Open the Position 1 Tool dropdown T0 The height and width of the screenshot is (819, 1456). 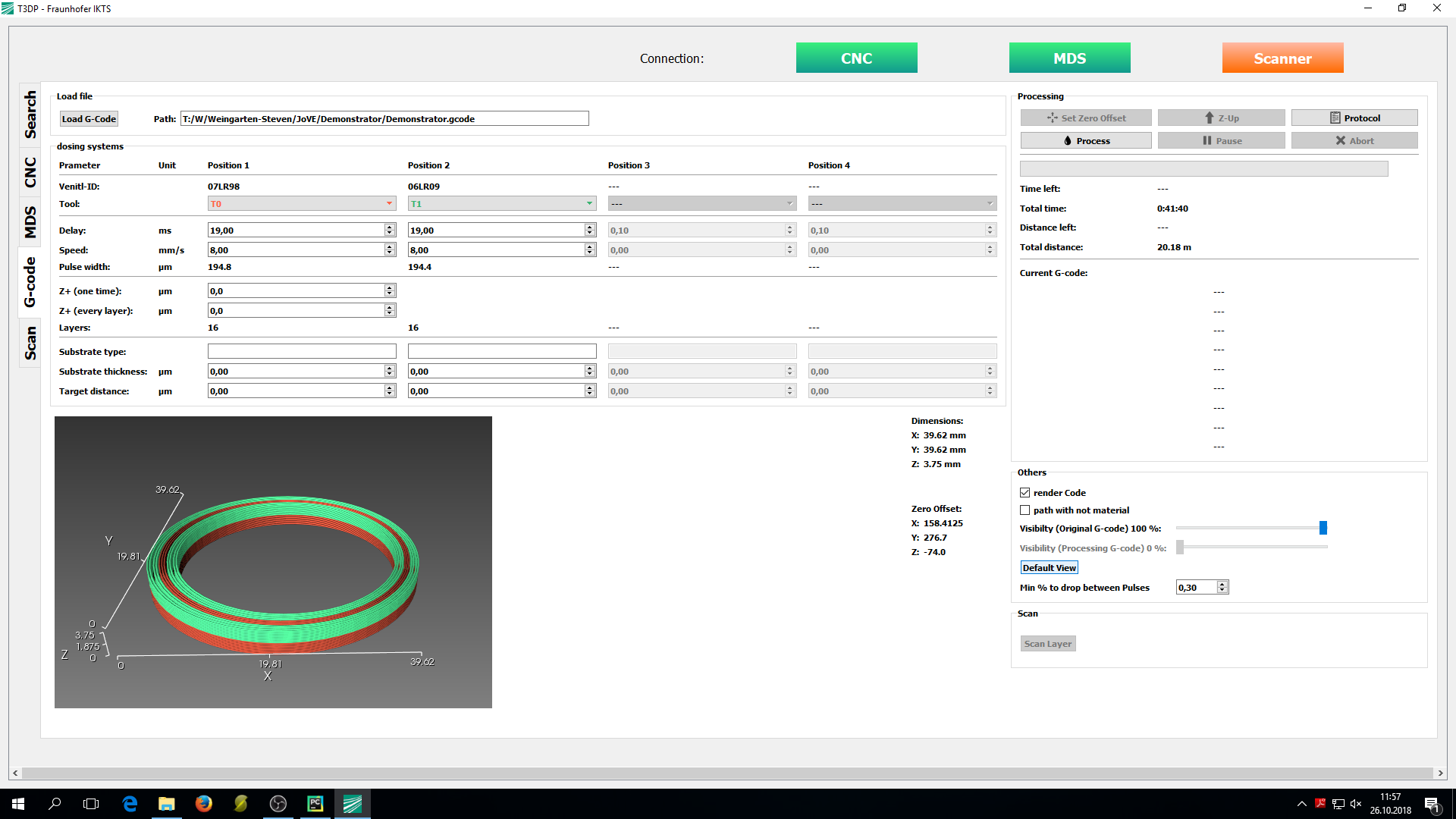(302, 204)
